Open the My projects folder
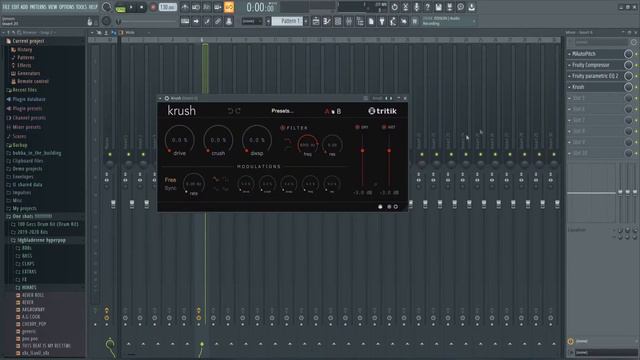 tap(24, 208)
